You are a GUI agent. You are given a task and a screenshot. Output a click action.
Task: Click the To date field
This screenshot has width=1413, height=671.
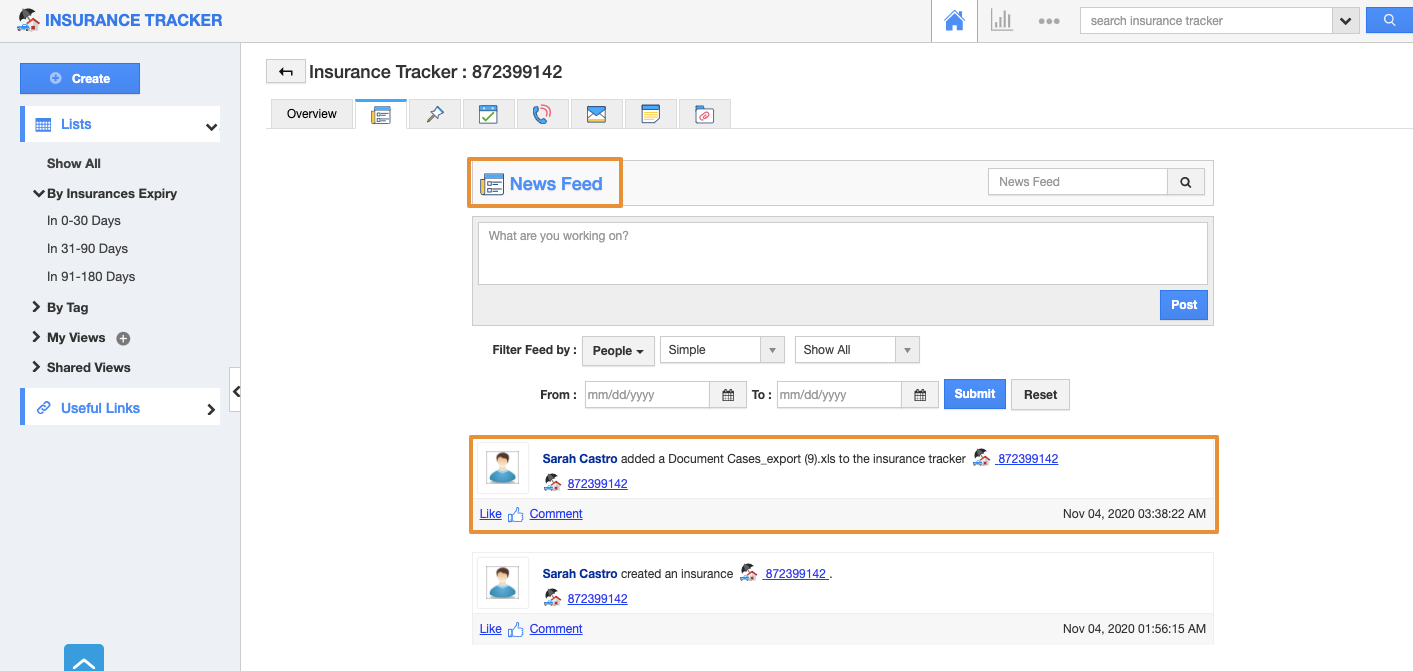[x=839, y=395]
